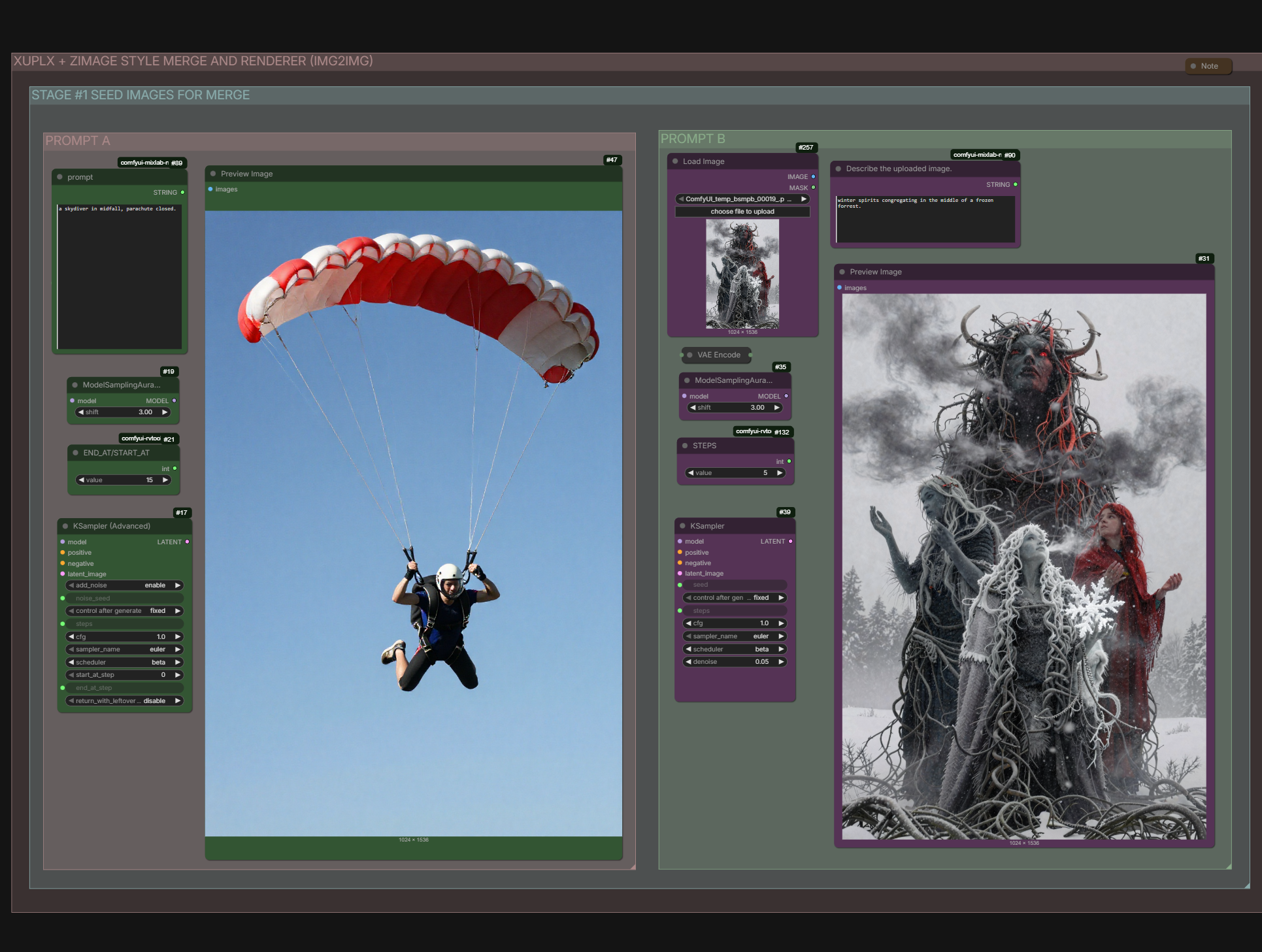Increase END_AT/START_AT value with right arrow
The image size is (1262, 952).
pos(165,480)
